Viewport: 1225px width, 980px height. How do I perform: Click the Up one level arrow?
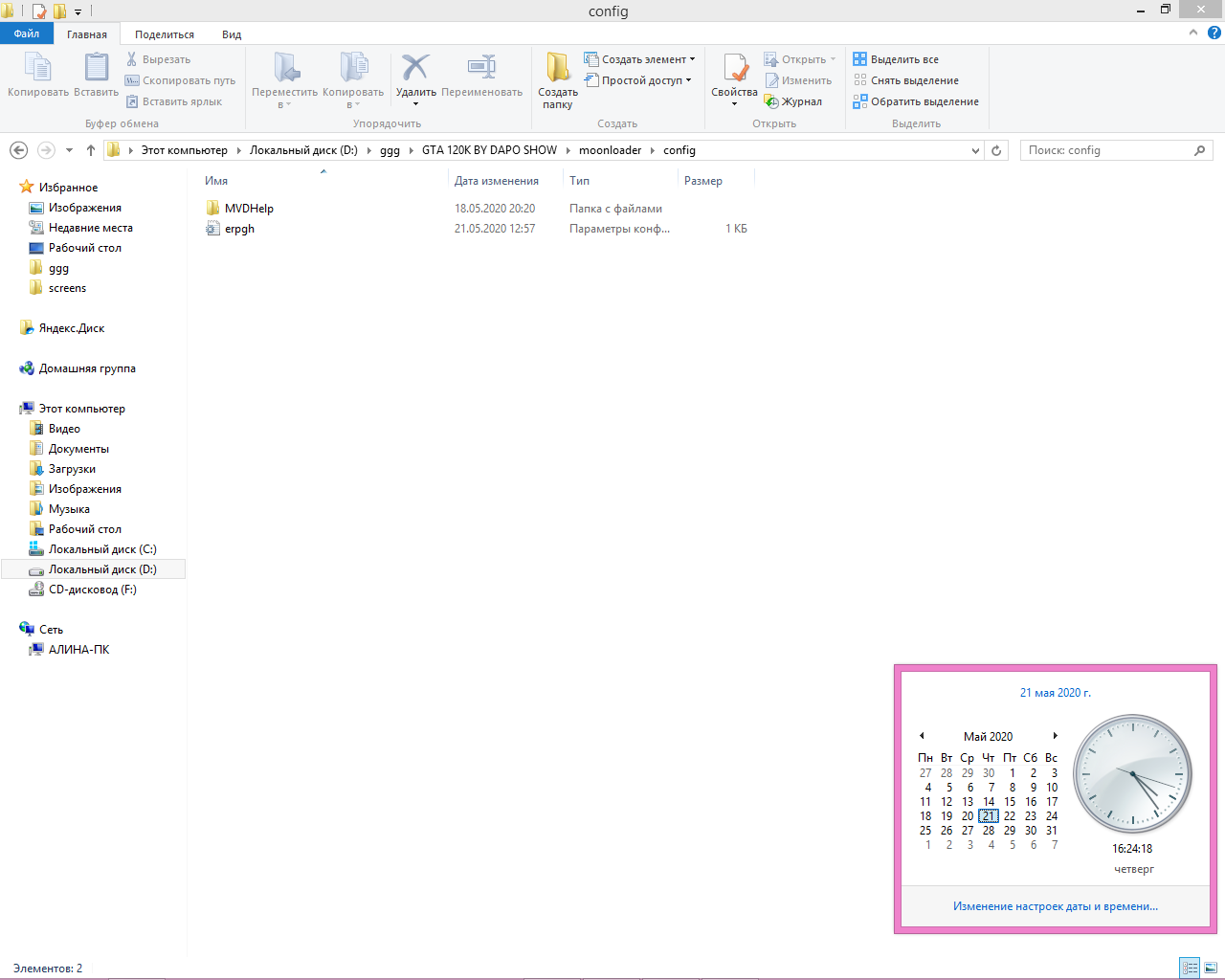pyautogui.click(x=91, y=150)
